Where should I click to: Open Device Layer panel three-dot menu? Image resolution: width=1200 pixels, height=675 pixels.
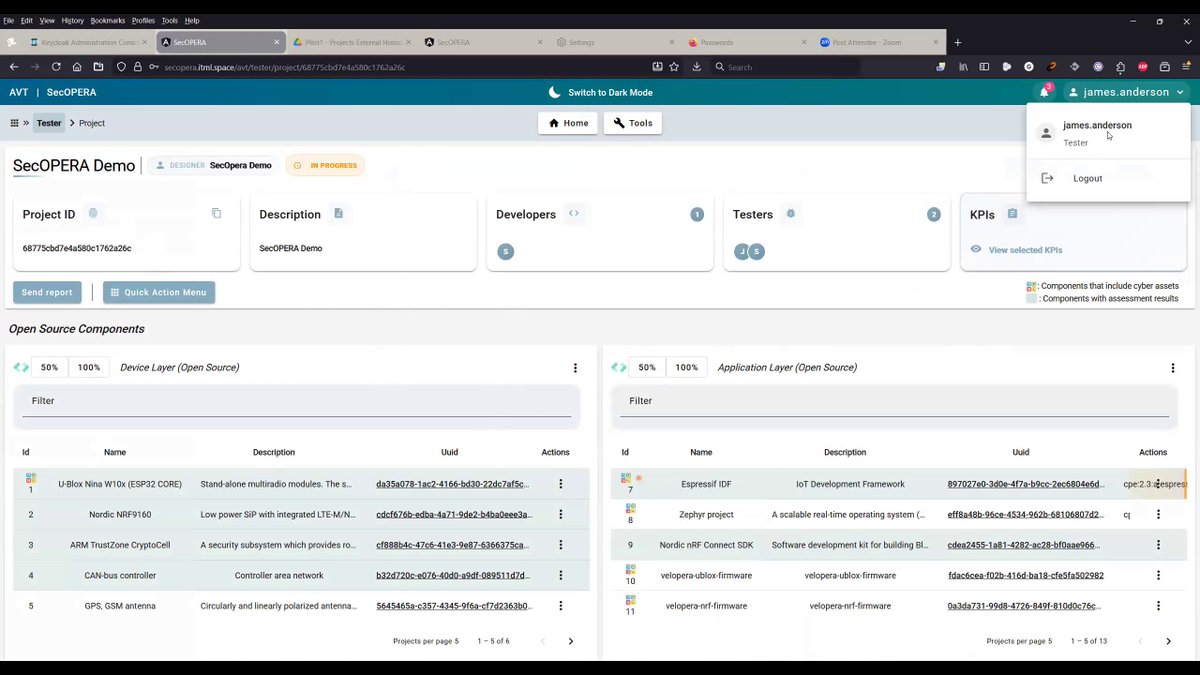pyautogui.click(x=574, y=368)
